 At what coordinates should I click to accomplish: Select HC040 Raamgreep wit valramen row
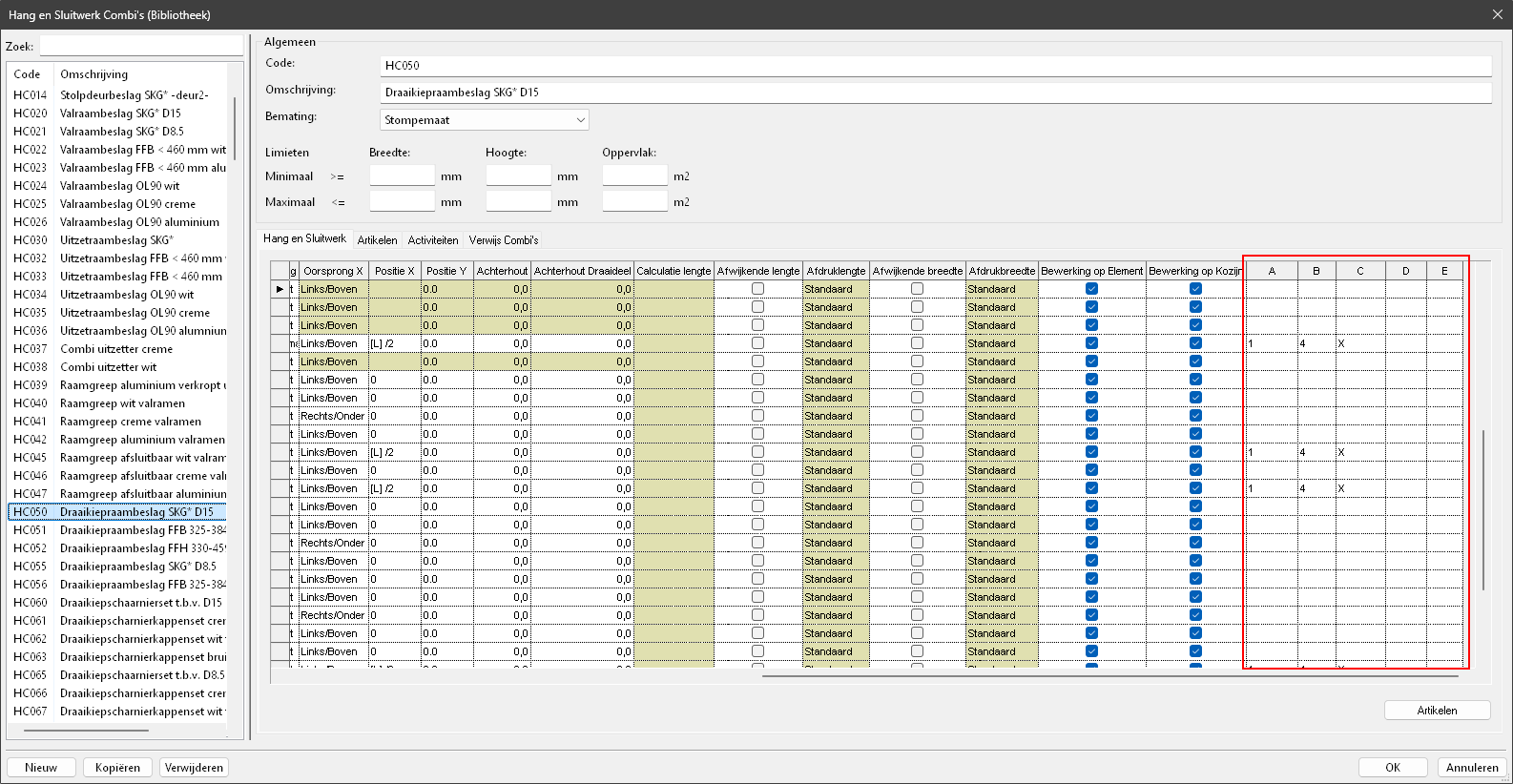(x=118, y=403)
